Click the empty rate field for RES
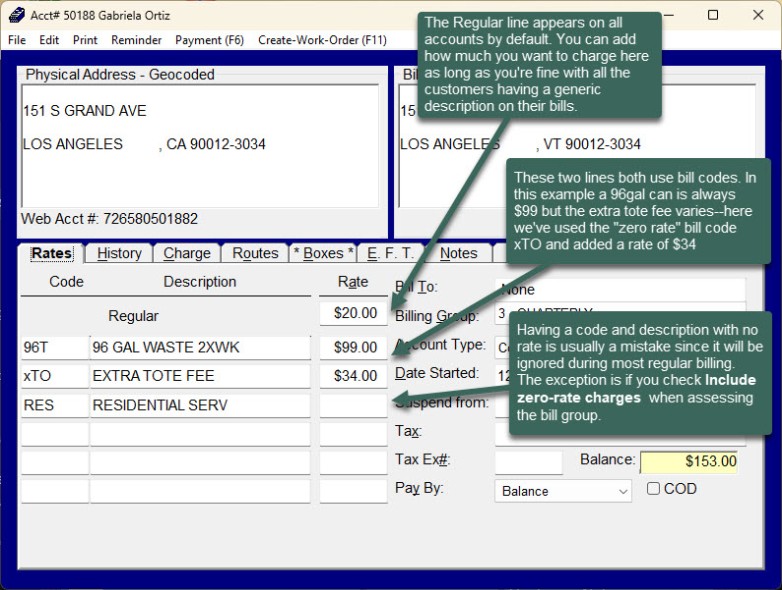Viewport: 782px width, 590px height. click(x=353, y=406)
